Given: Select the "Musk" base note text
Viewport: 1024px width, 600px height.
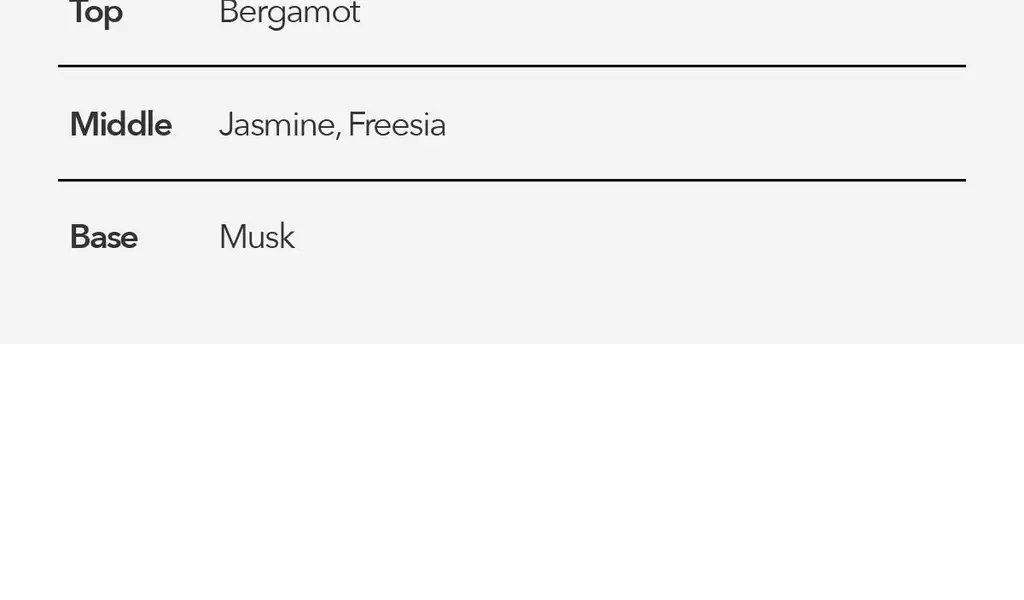Looking at the screenshot, I should 257,236.
